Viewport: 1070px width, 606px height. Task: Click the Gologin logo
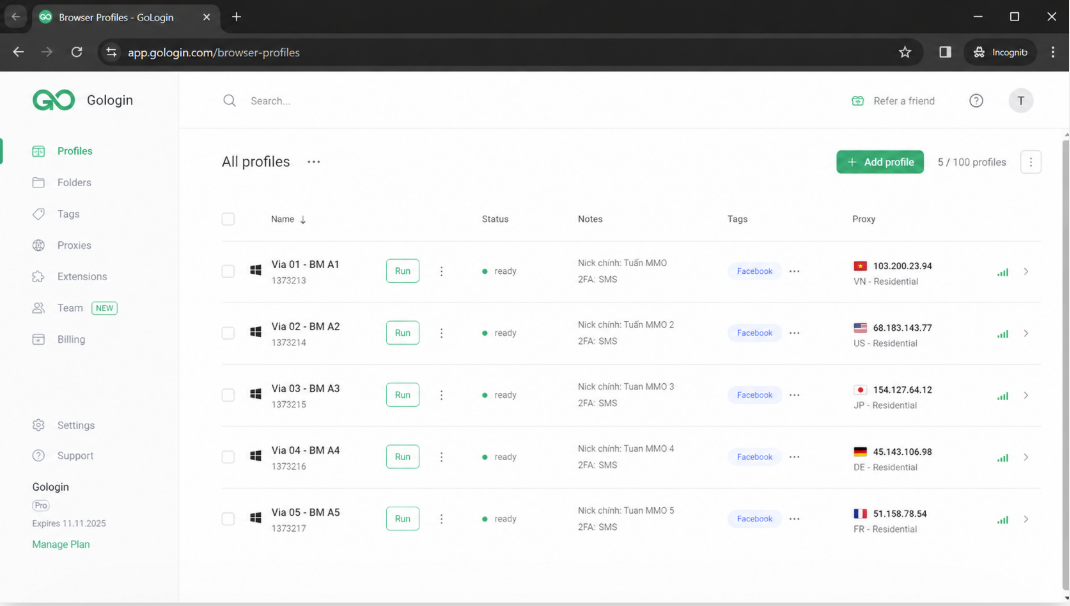54,100
